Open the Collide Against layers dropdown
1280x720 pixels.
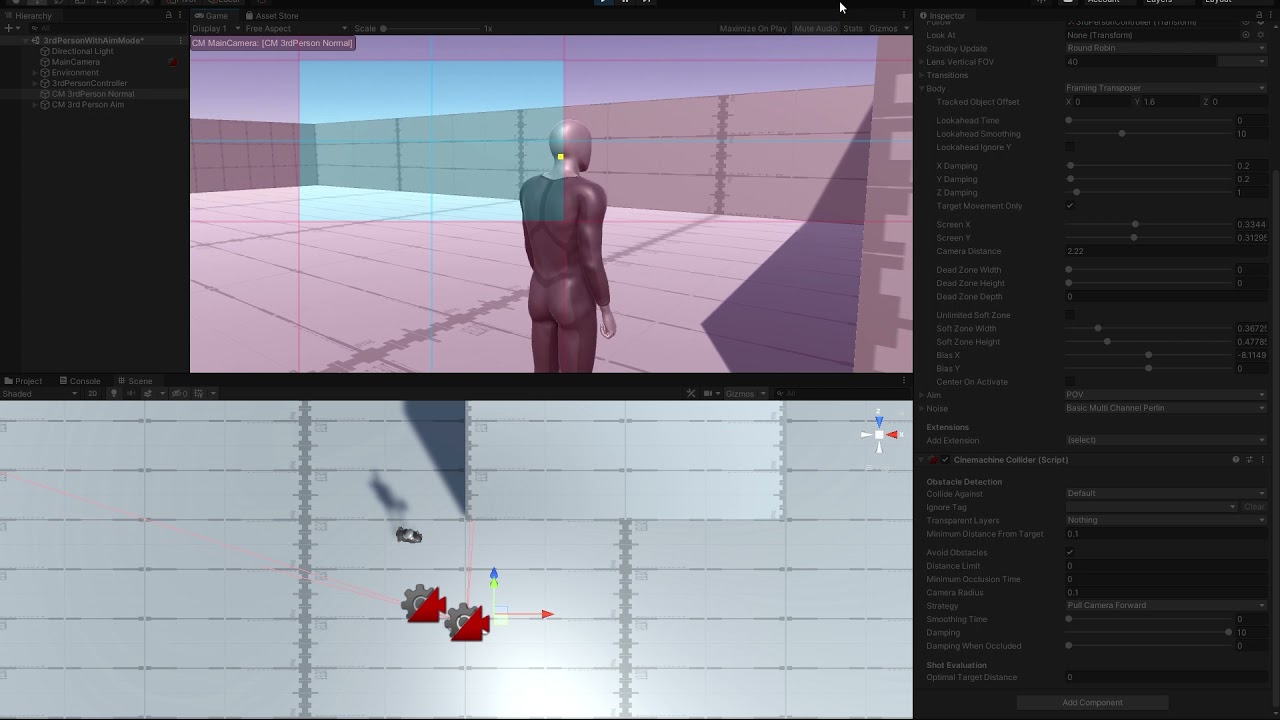click(x=1165, y=493)
